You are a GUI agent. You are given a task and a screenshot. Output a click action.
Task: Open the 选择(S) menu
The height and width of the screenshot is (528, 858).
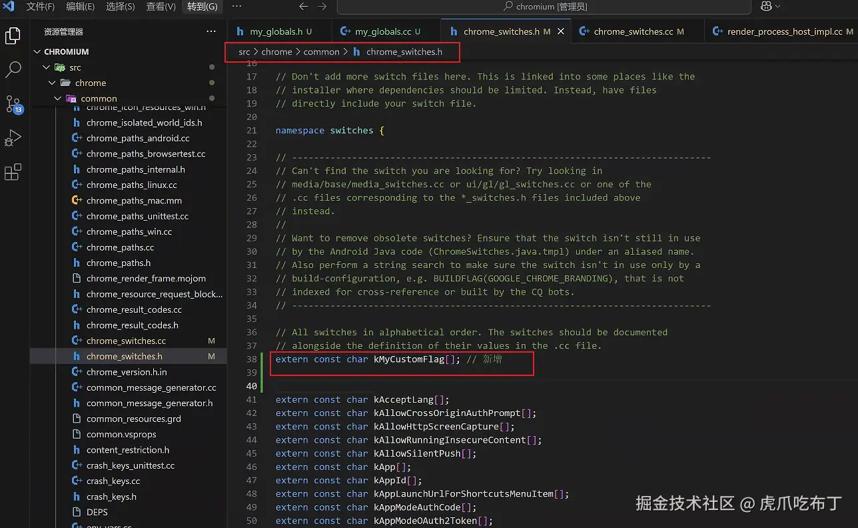120,6
